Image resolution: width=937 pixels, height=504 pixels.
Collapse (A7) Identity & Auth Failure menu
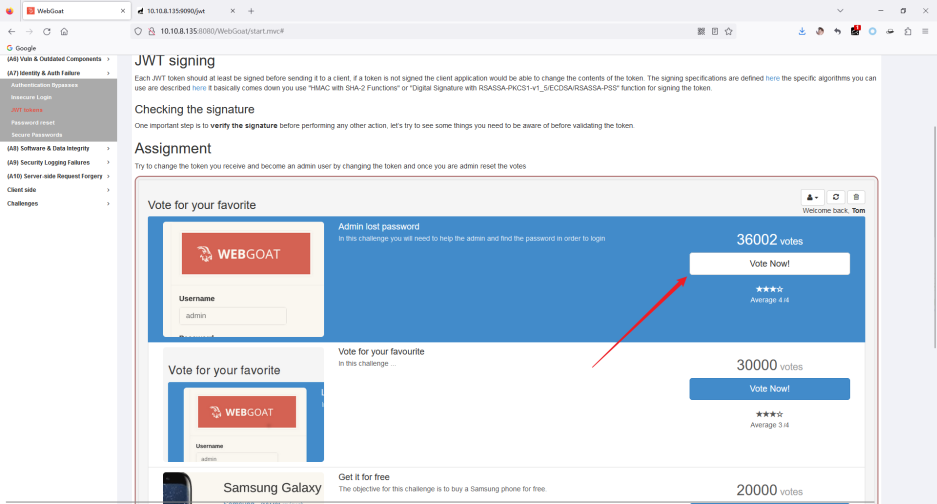[x=59, y=73]
